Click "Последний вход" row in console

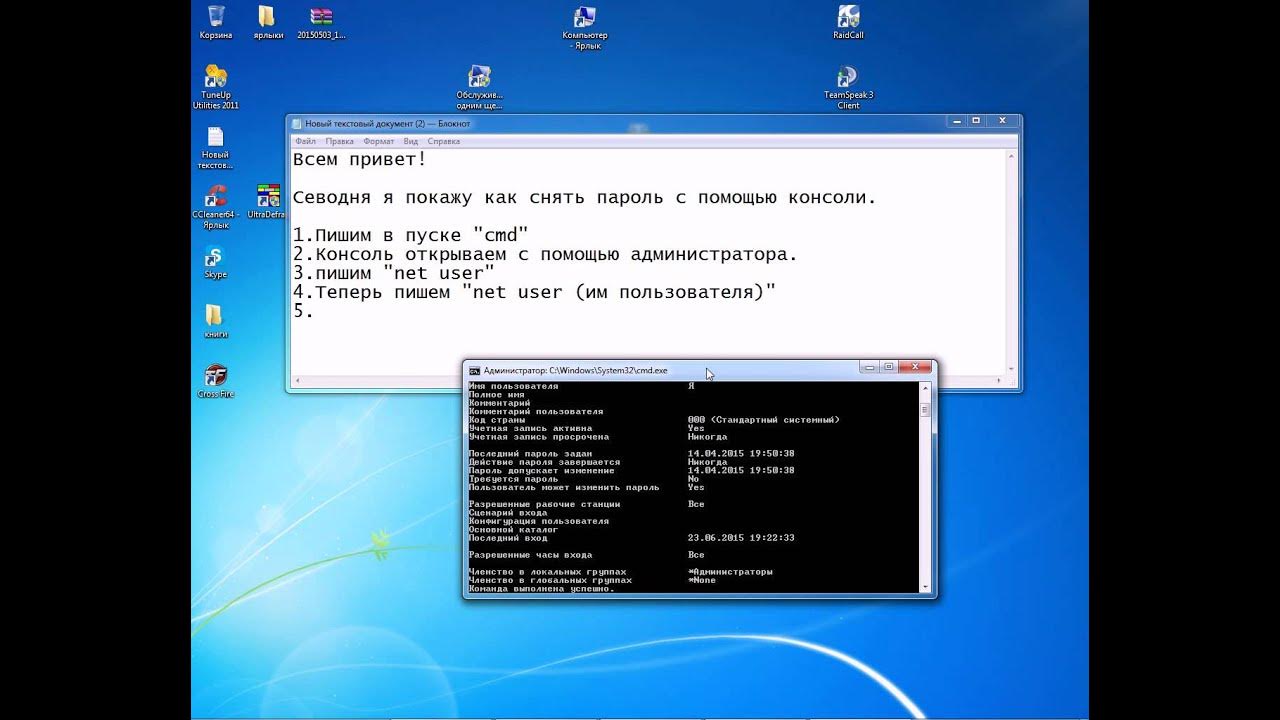point(631,538)
